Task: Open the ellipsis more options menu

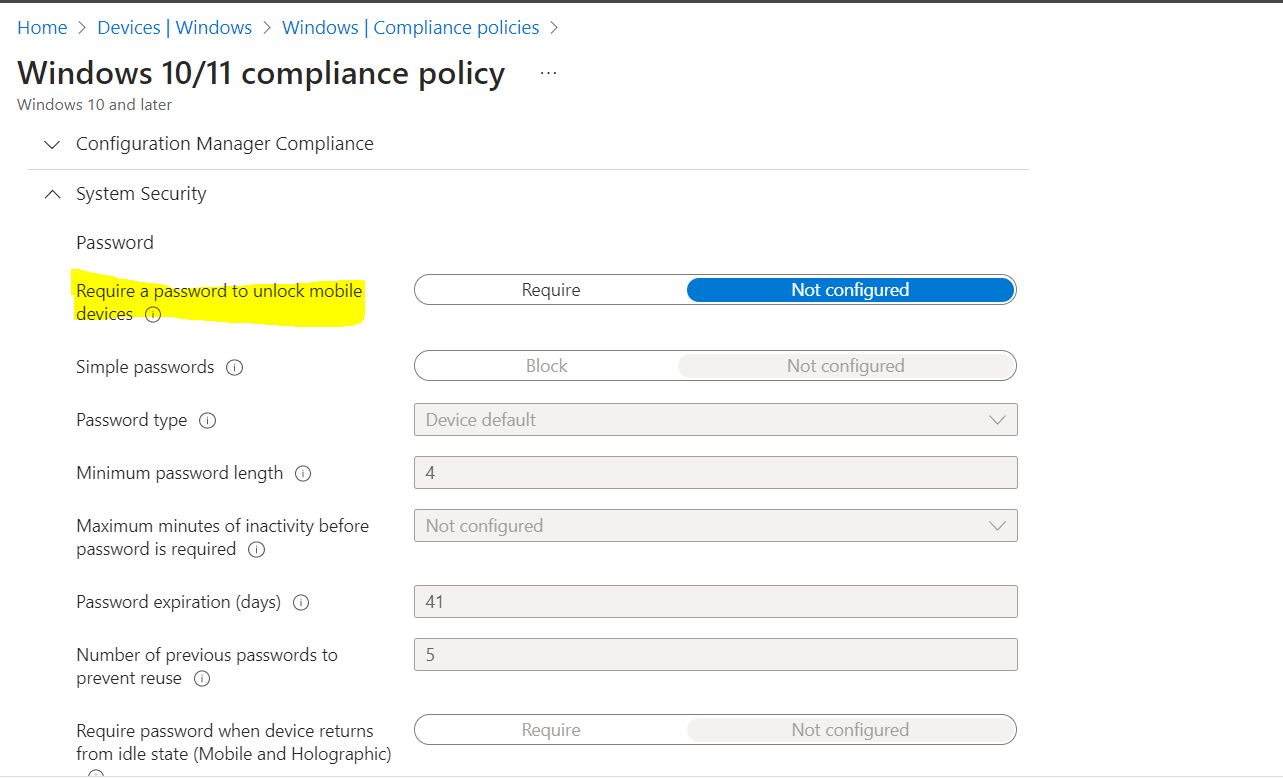Action: [x=548, y=73]
